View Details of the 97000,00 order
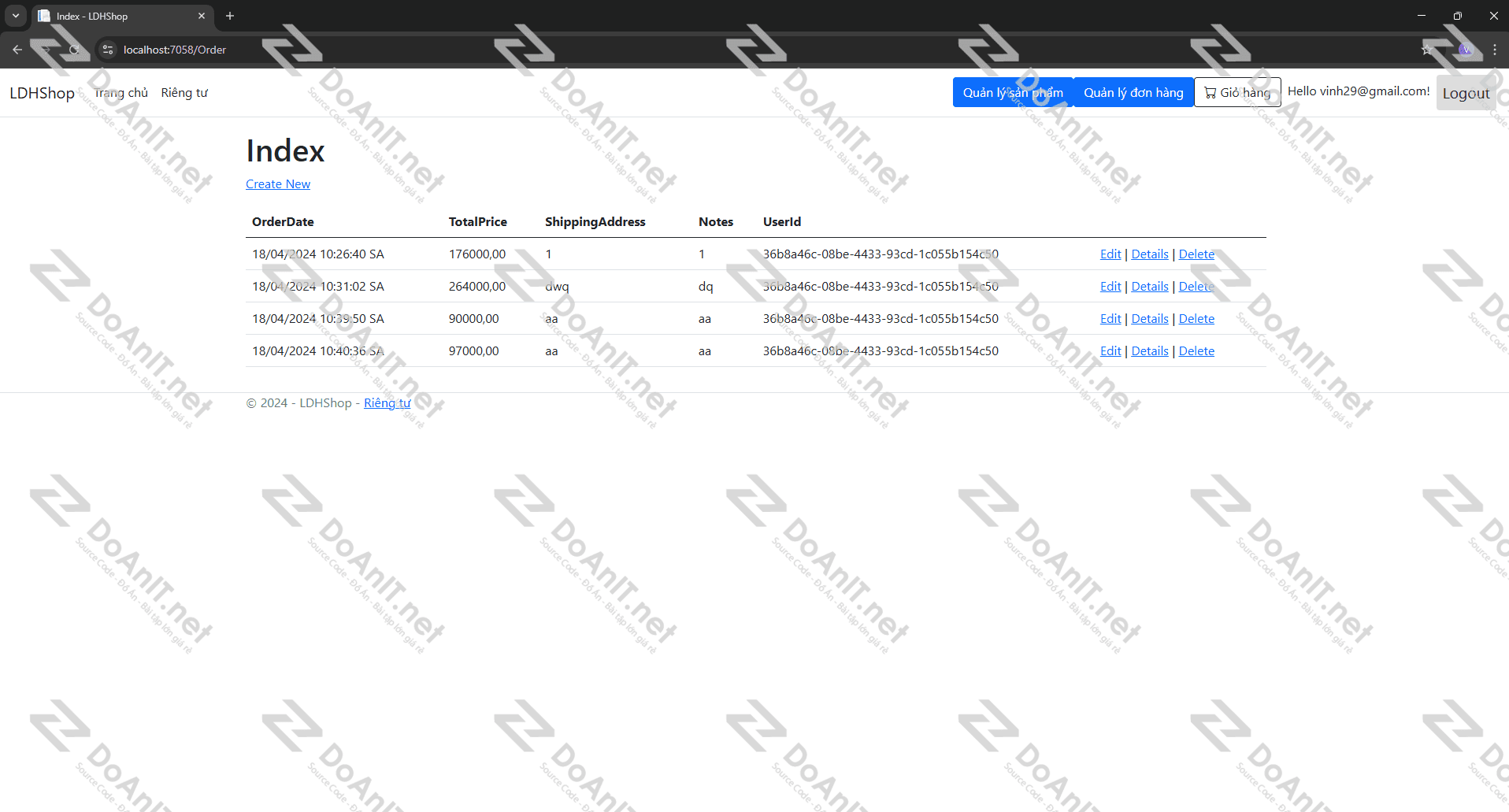1509x812 pixels. coord(1150,351)
